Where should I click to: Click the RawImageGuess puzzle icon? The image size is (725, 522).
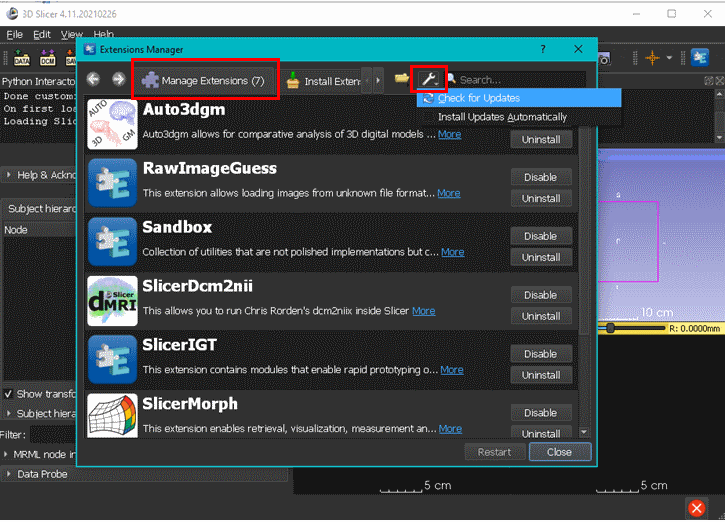112,183
